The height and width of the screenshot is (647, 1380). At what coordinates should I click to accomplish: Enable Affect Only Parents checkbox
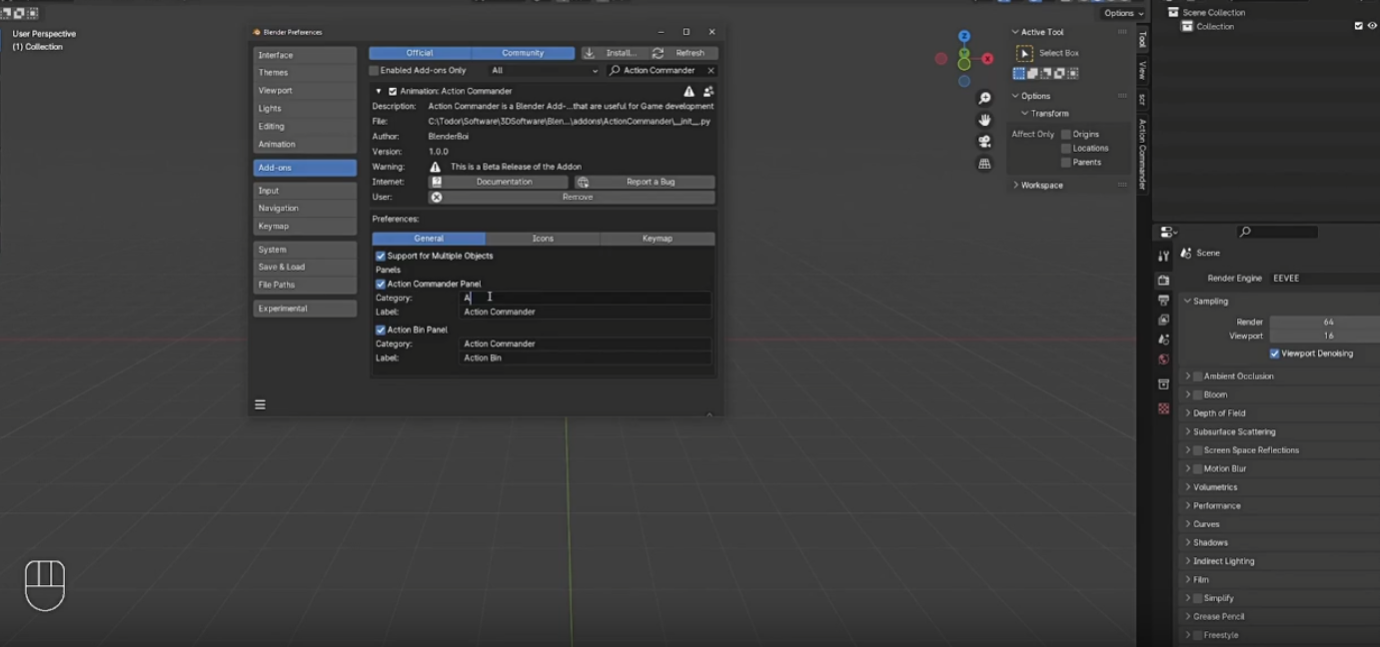click(x=1066, y=162)
